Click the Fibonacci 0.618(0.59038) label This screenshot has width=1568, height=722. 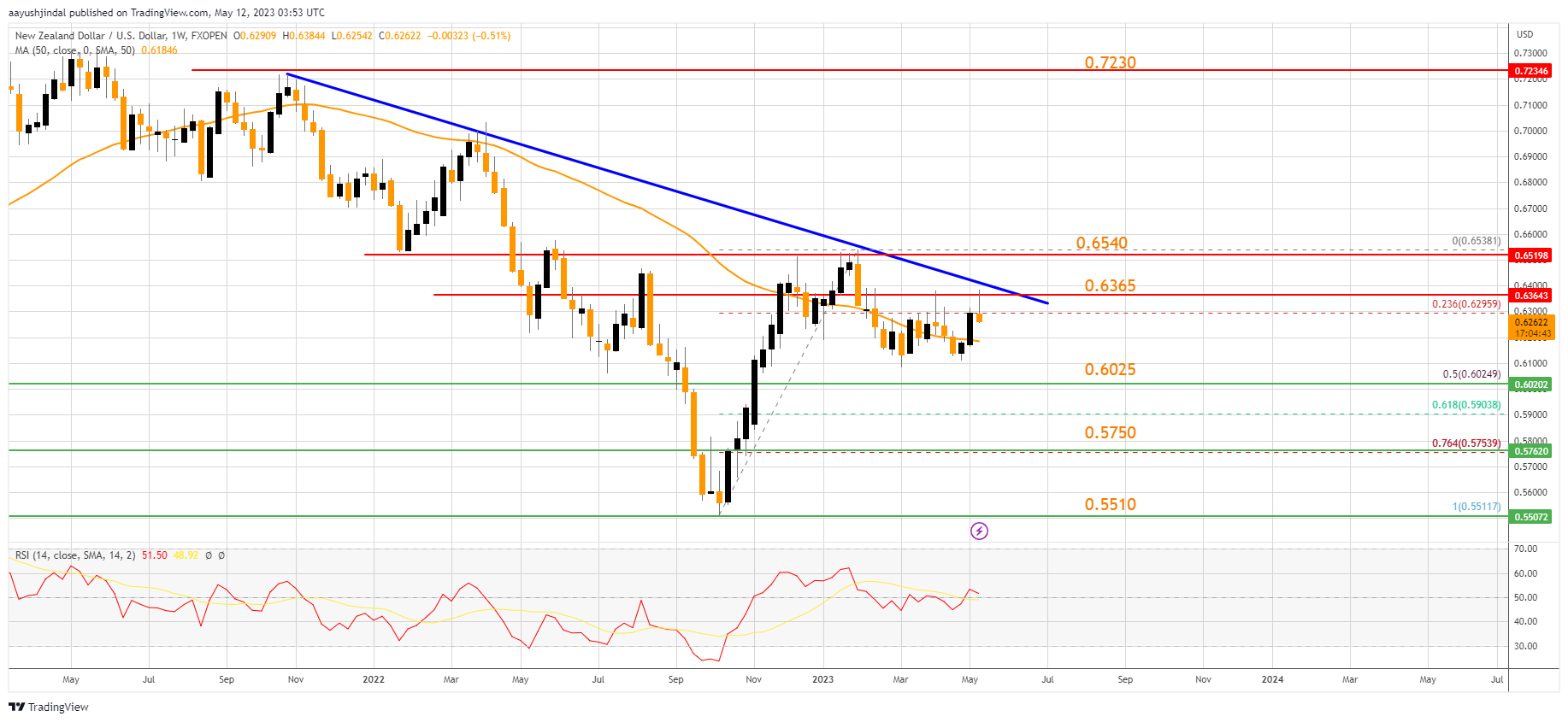click(x=1466, y=405)
